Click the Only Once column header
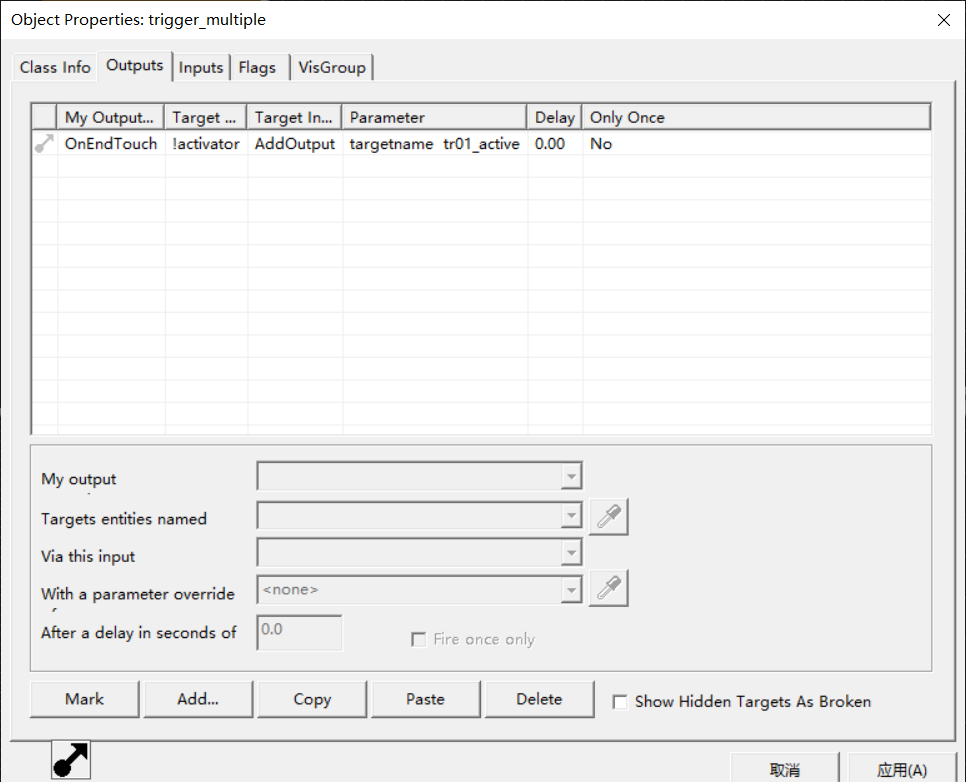This screenshot has width=966, height=782. [756, 117]
